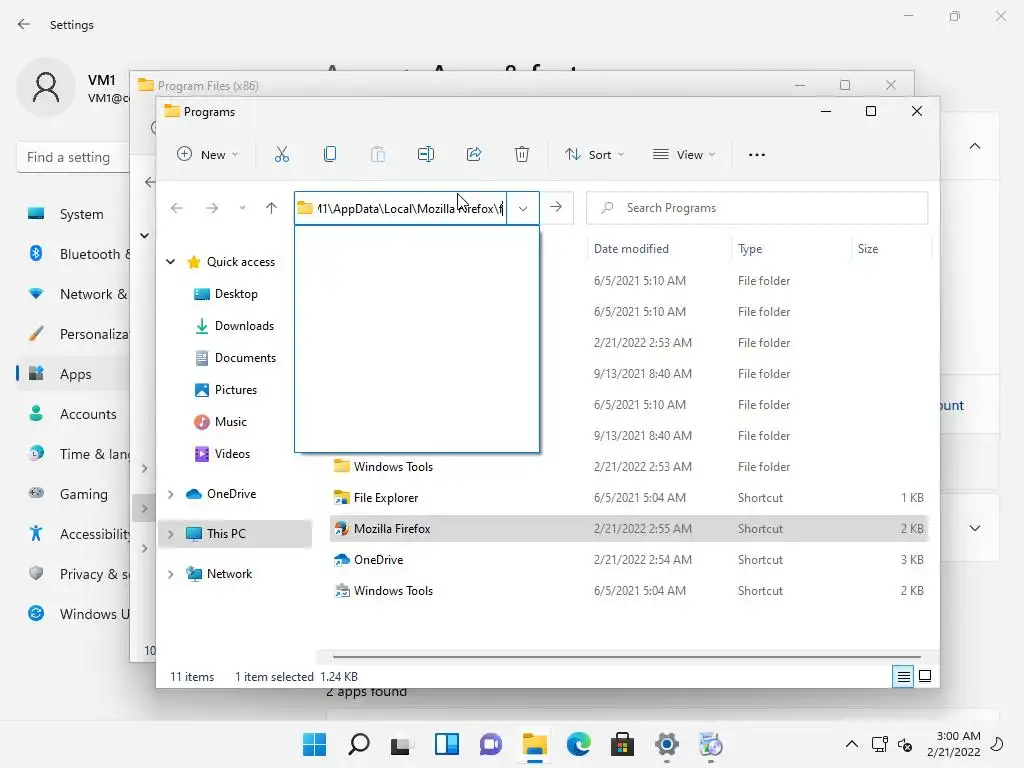Open recent locations dropdown arrow
The height and width of the screenshot is (768, 1024).
pyautogui.click(x=242, y=208)
